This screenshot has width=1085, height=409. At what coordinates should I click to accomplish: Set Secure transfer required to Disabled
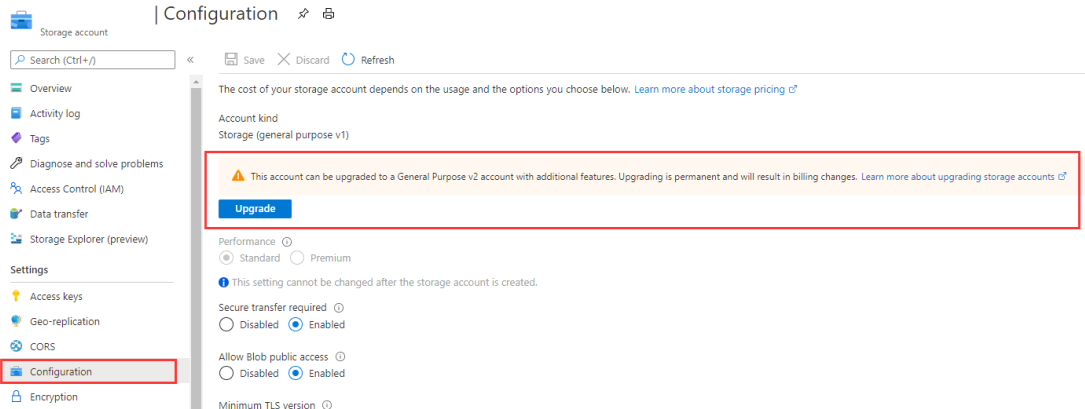tap(227, 325)
